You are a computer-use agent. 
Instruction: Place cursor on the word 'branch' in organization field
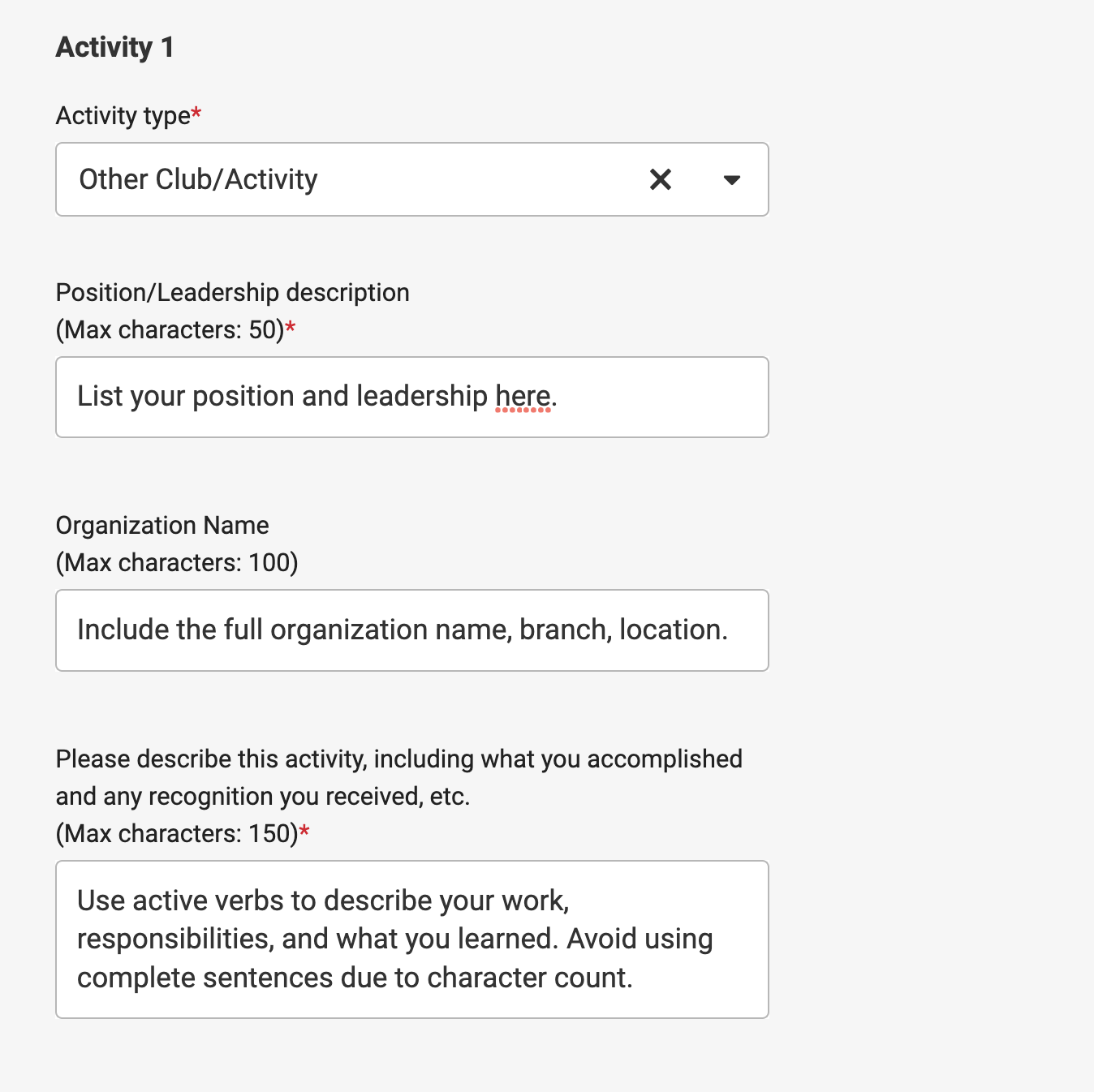click(563, 630)
